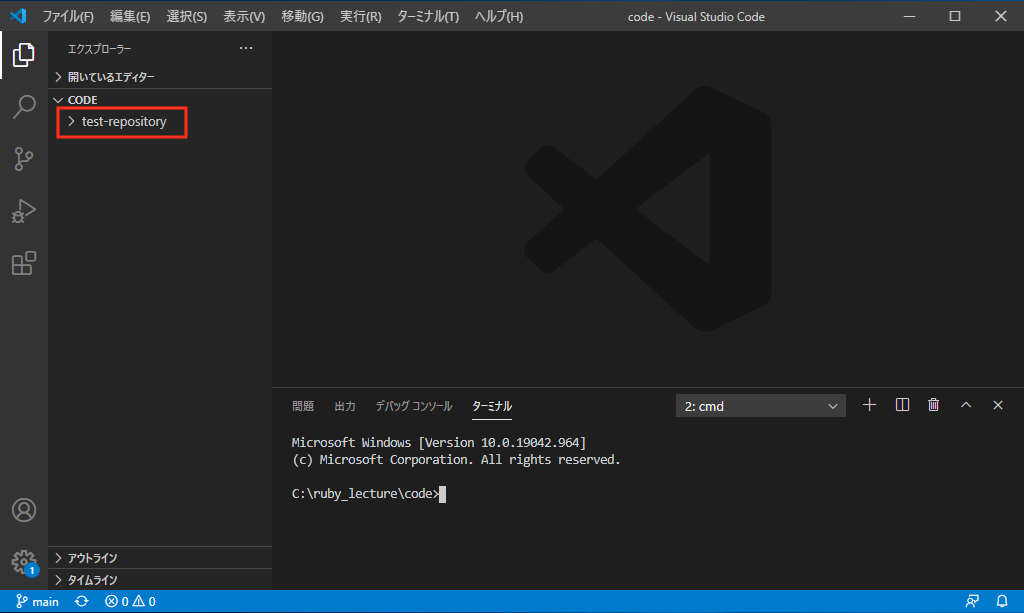Screen dimensions: 1024x613
Task: Open the Explorer view in activity bar
Action: pyautogui.click(x=24, y=55)
